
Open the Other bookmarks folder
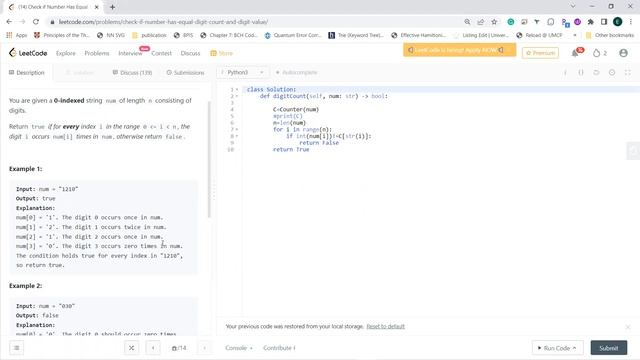(610, 36)
